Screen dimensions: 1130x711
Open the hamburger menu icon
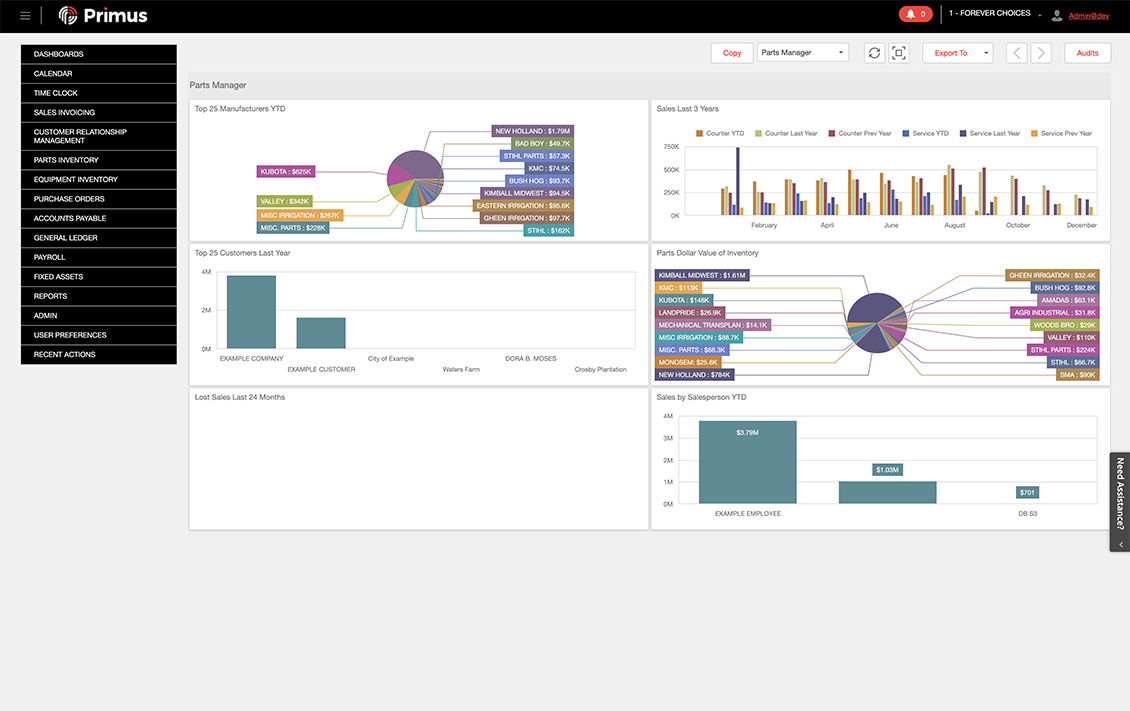(25, 16)
